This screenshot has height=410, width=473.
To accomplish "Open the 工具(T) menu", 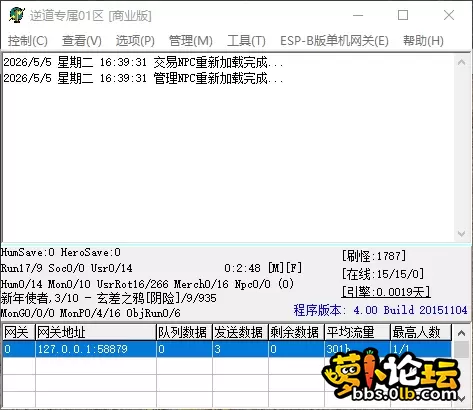I will pyautogui.click(x=246, y=41).
